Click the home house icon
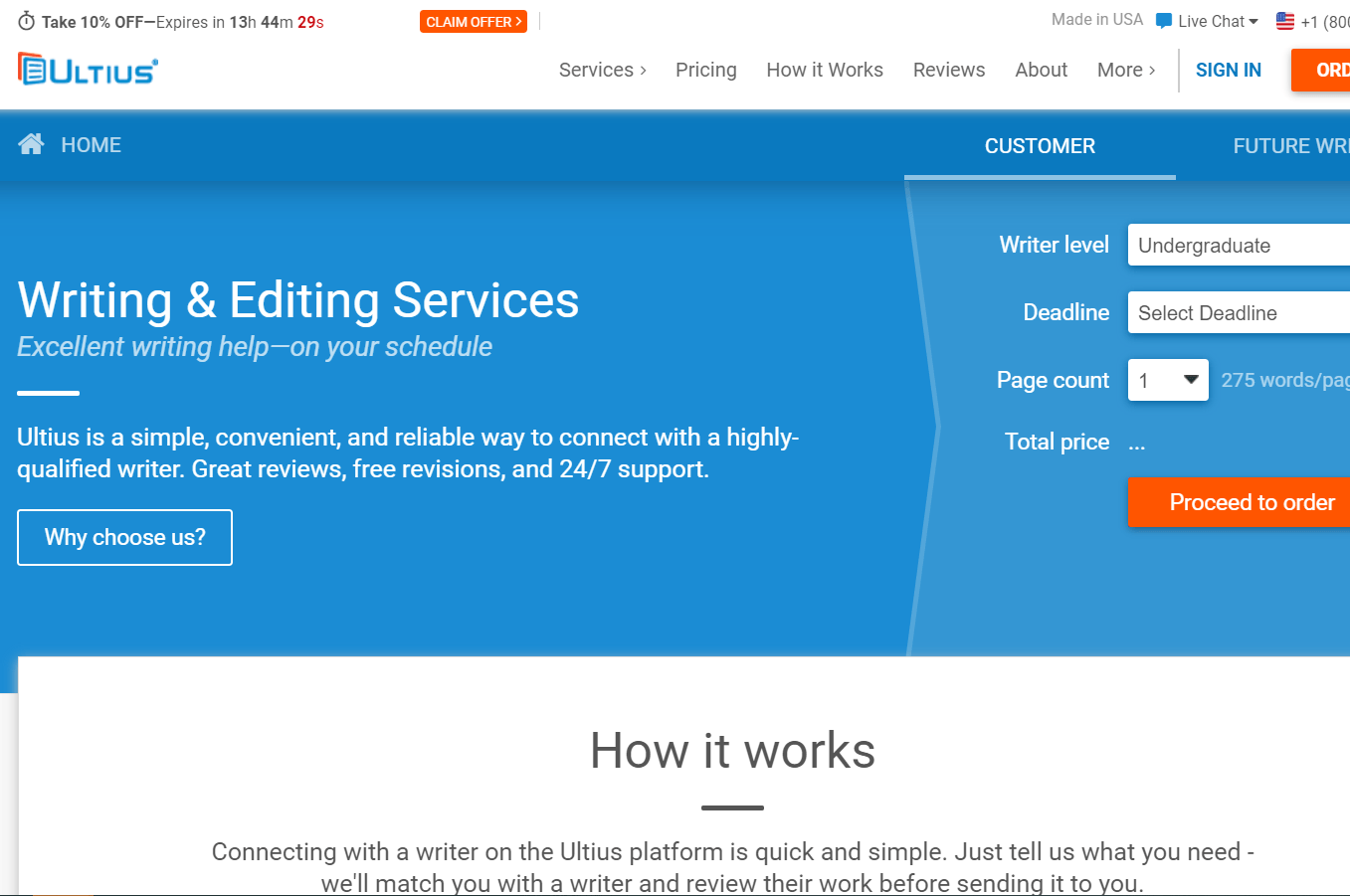The height and width of the screenshot is (896, 1350). (x=31, y=144)
